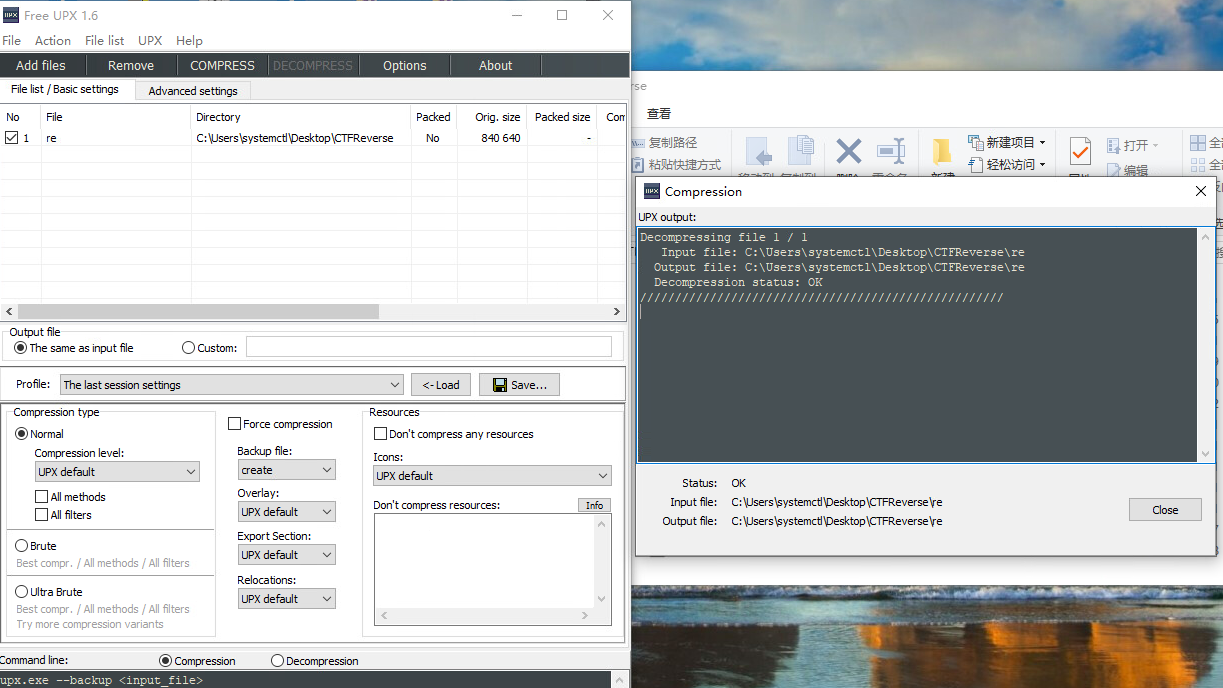Click the Compression dialog title icon
Screen dimensions: 1223x688
click(651, 191)
